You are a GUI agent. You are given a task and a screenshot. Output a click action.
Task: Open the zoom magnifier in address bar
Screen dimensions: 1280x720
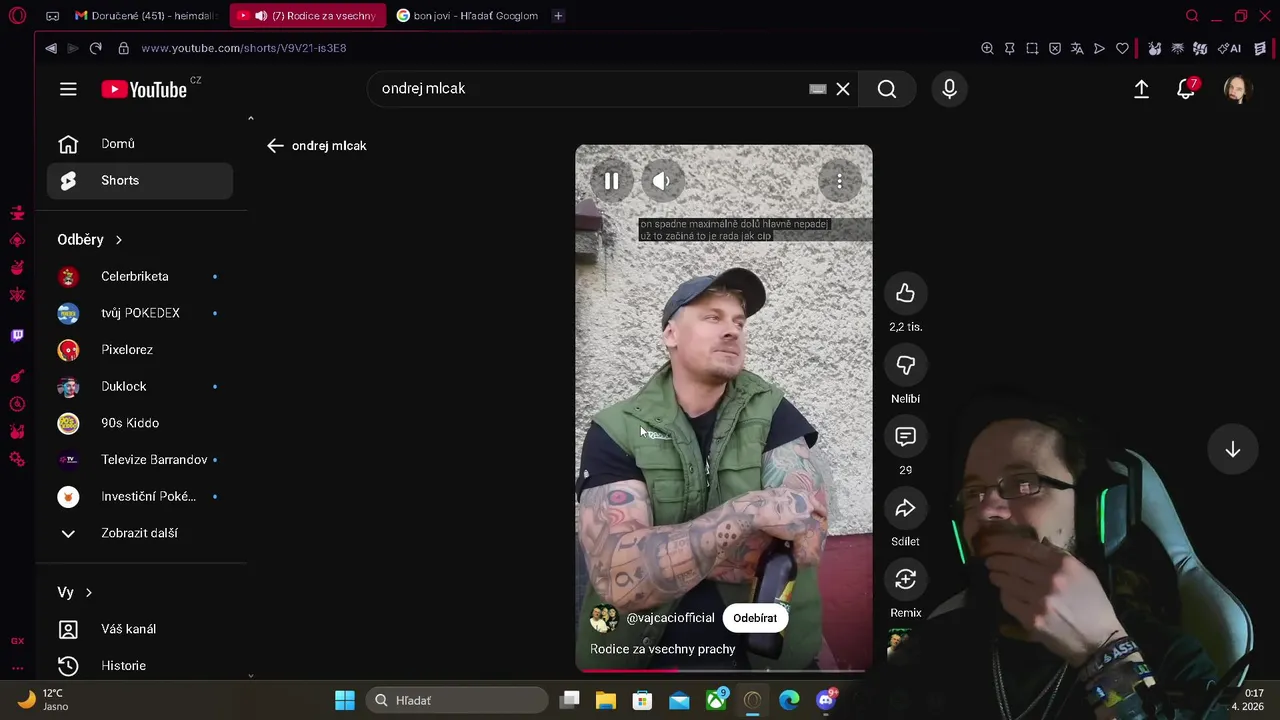pyautogui.click(x=987, y=48)
